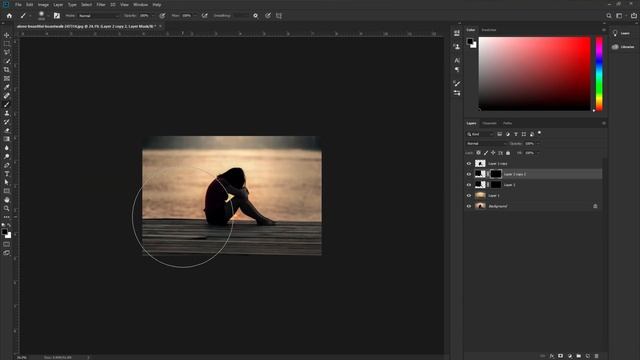640x360 pixels.
Task: Open the Libraries panel
Action: tap(623, 47)
